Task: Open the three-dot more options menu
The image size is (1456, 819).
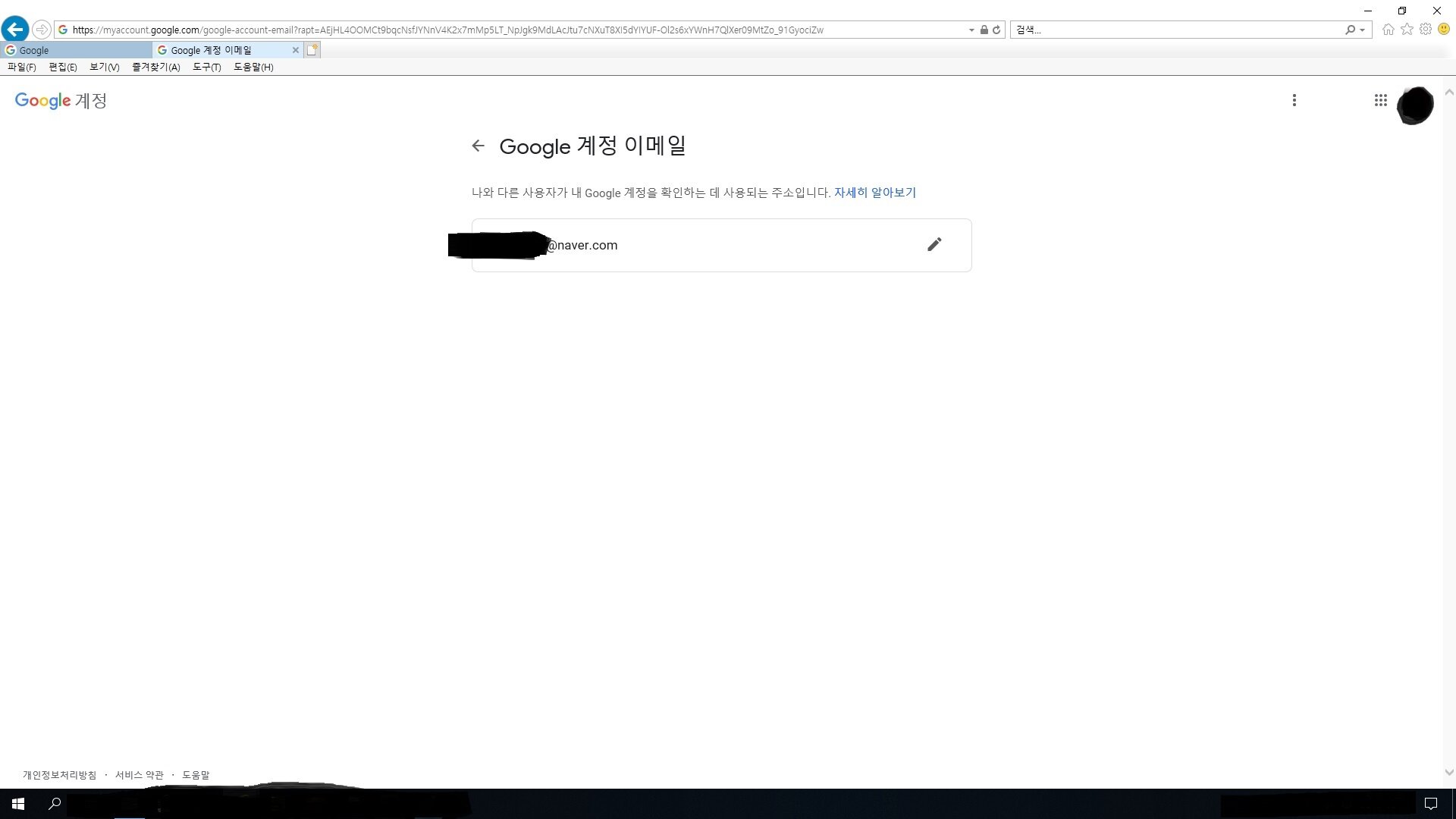Action: click(x=1294, y=100)
